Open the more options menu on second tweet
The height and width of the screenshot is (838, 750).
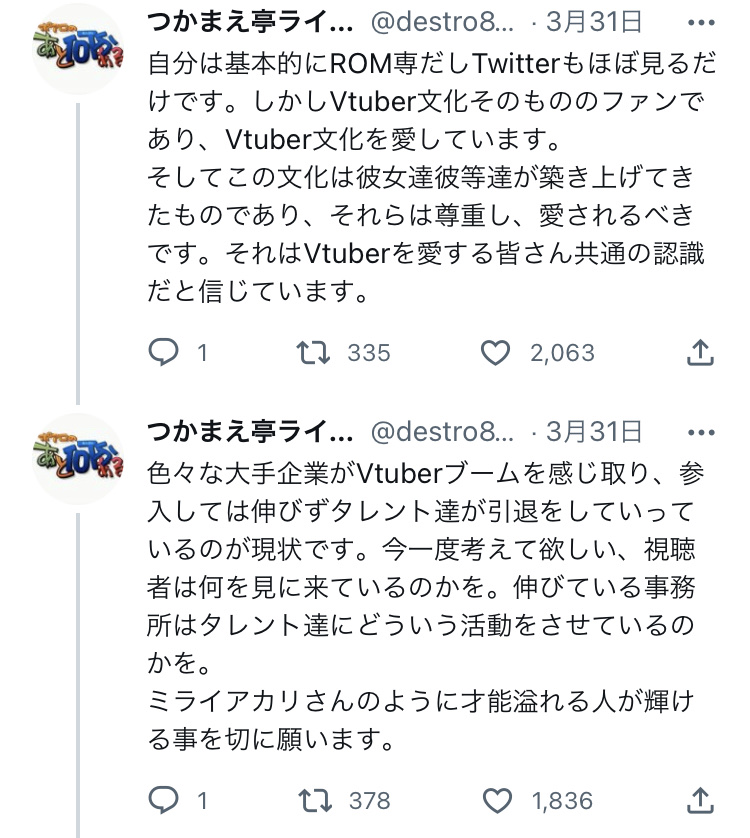701,432
